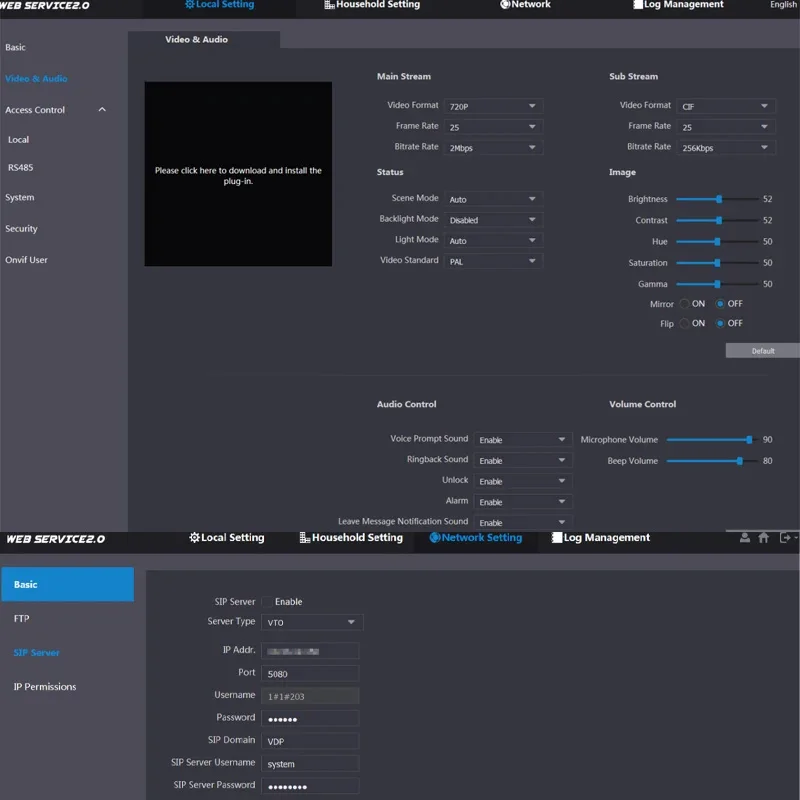Open the Voice Prompt Sound dropdown
Image resolution: width=800 pixels, height=800 pixels.
point(523,440)
